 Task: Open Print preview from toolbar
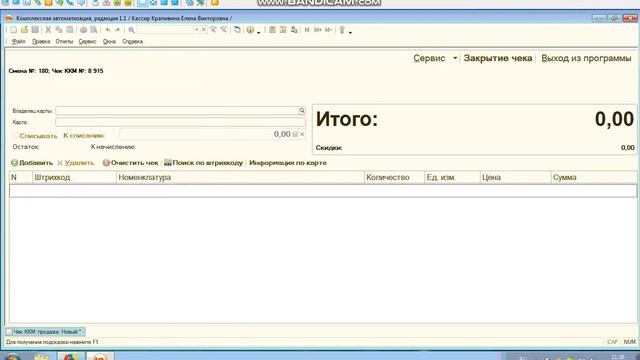click(x=94, y=30)
